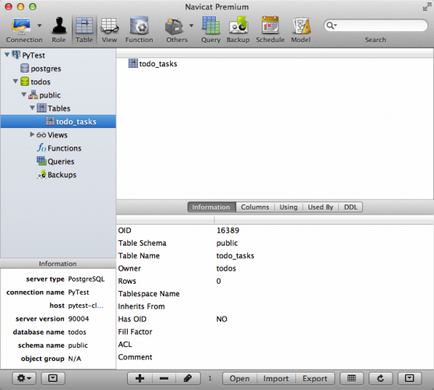Screen dimensions: 434x390
Task: Toggle the bottom detail pane button
Action: [410, 378]
